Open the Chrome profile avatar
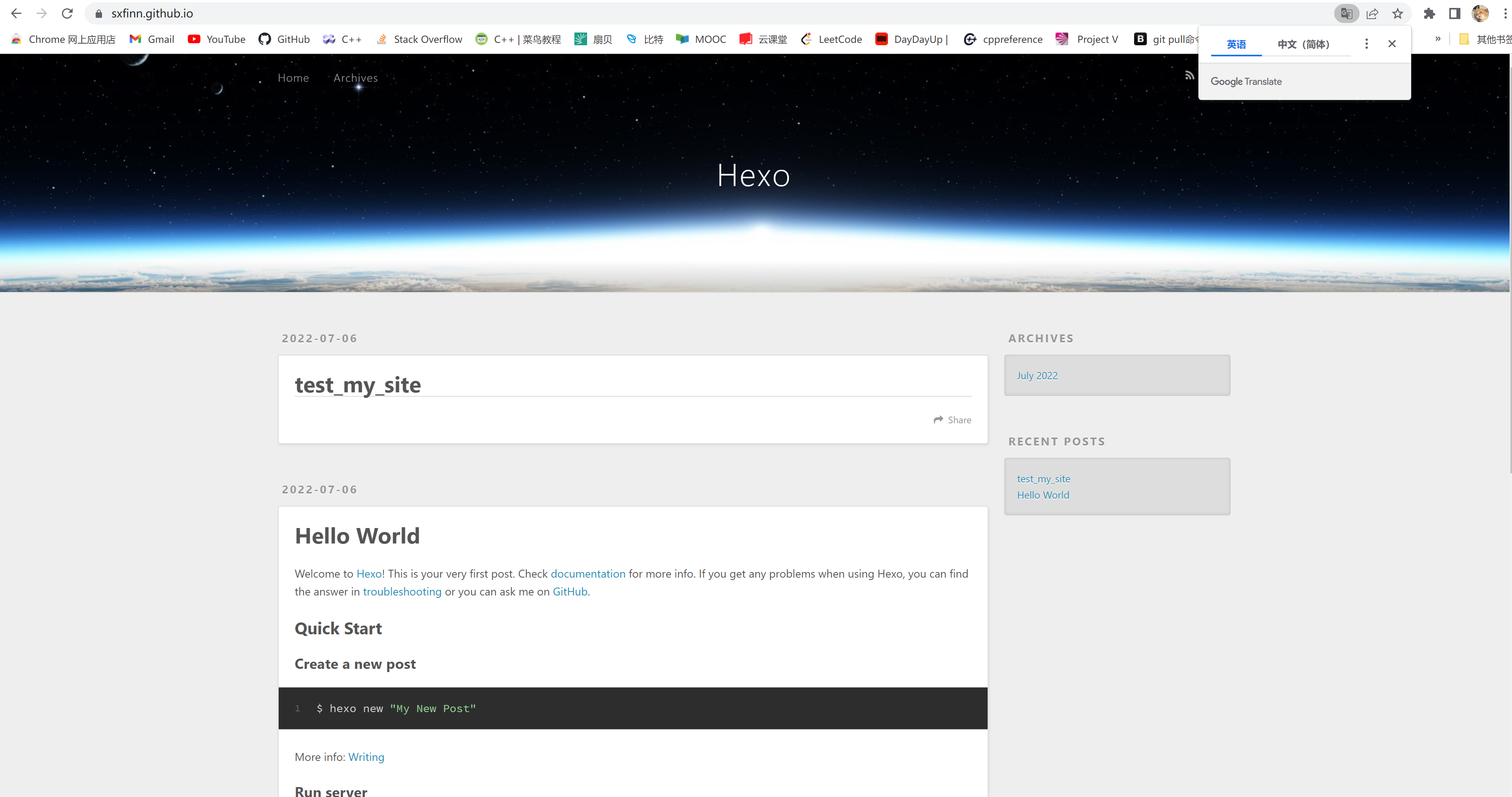 pos(1480,13)
